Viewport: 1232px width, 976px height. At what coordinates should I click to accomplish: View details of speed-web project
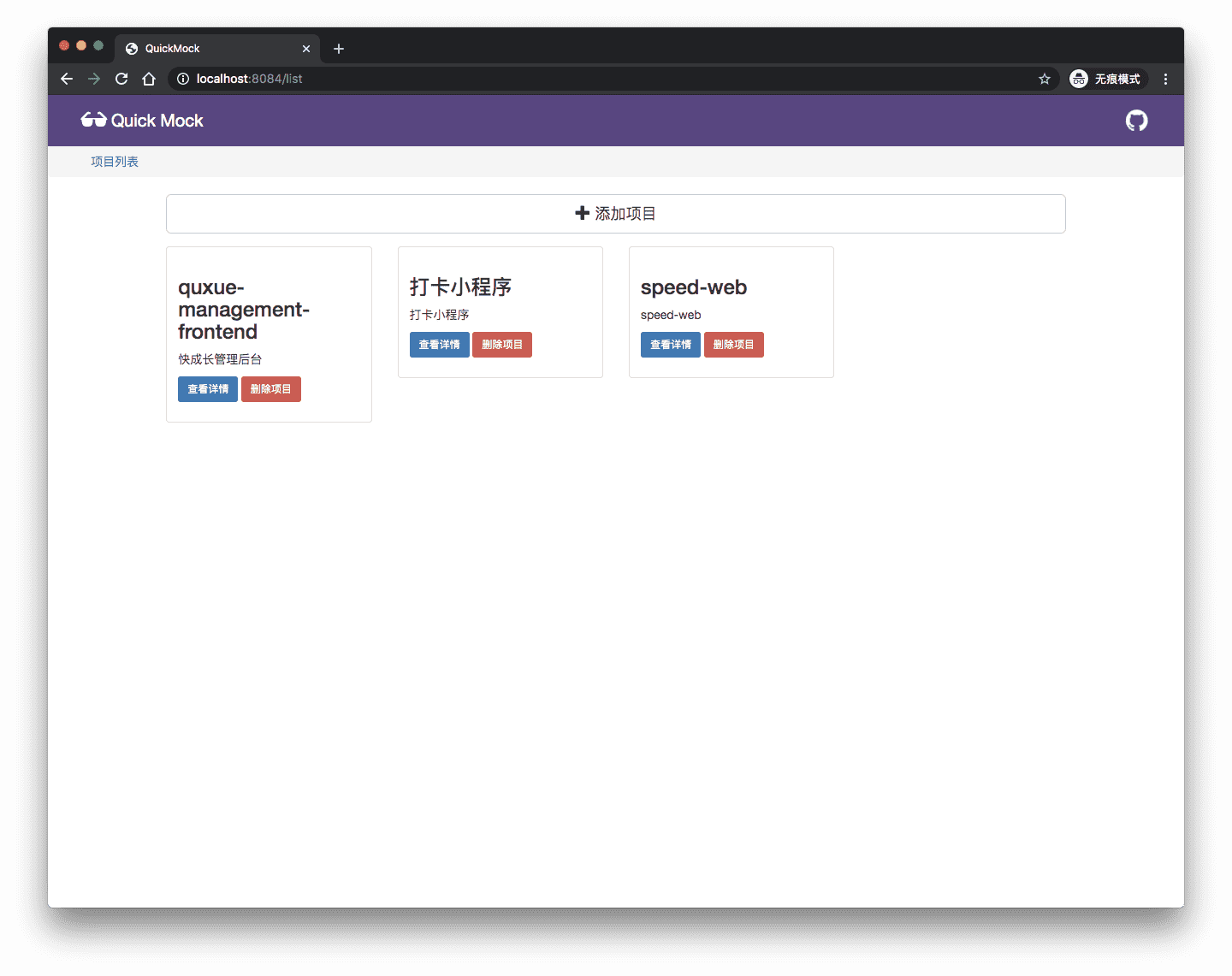point(671,345)
